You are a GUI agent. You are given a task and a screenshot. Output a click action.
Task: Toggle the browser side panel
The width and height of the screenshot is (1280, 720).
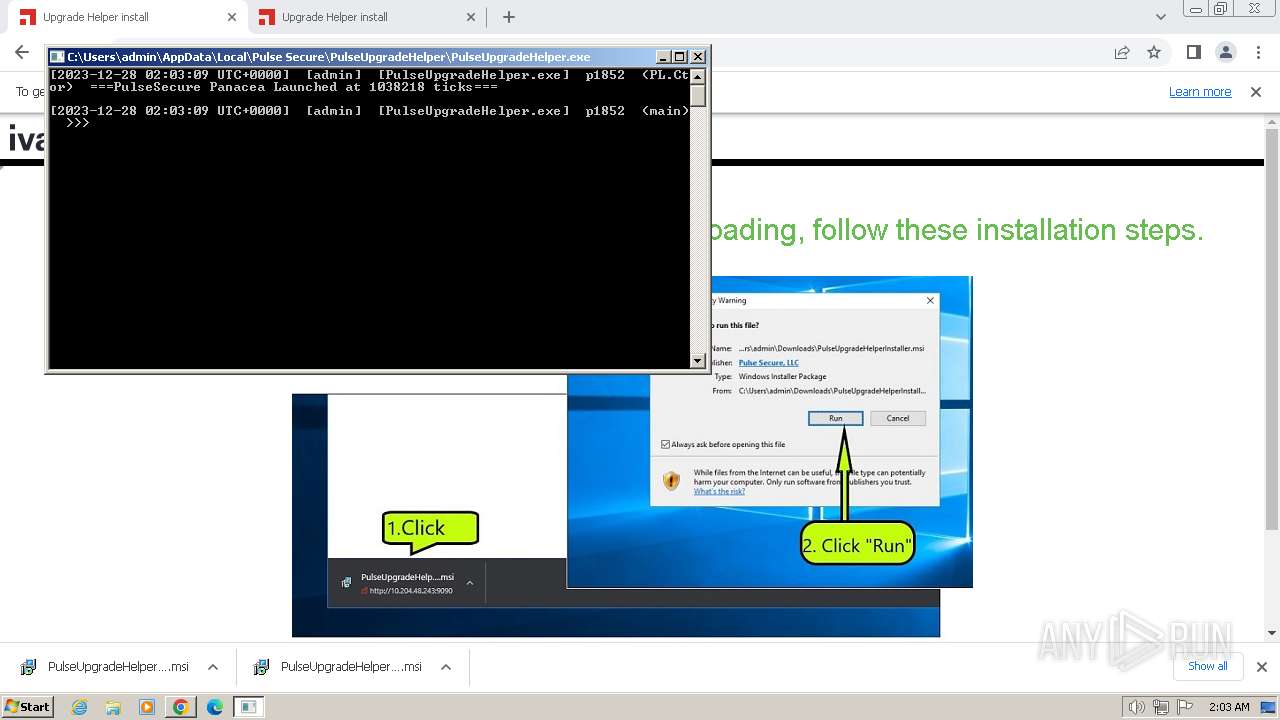(1193, 52)
